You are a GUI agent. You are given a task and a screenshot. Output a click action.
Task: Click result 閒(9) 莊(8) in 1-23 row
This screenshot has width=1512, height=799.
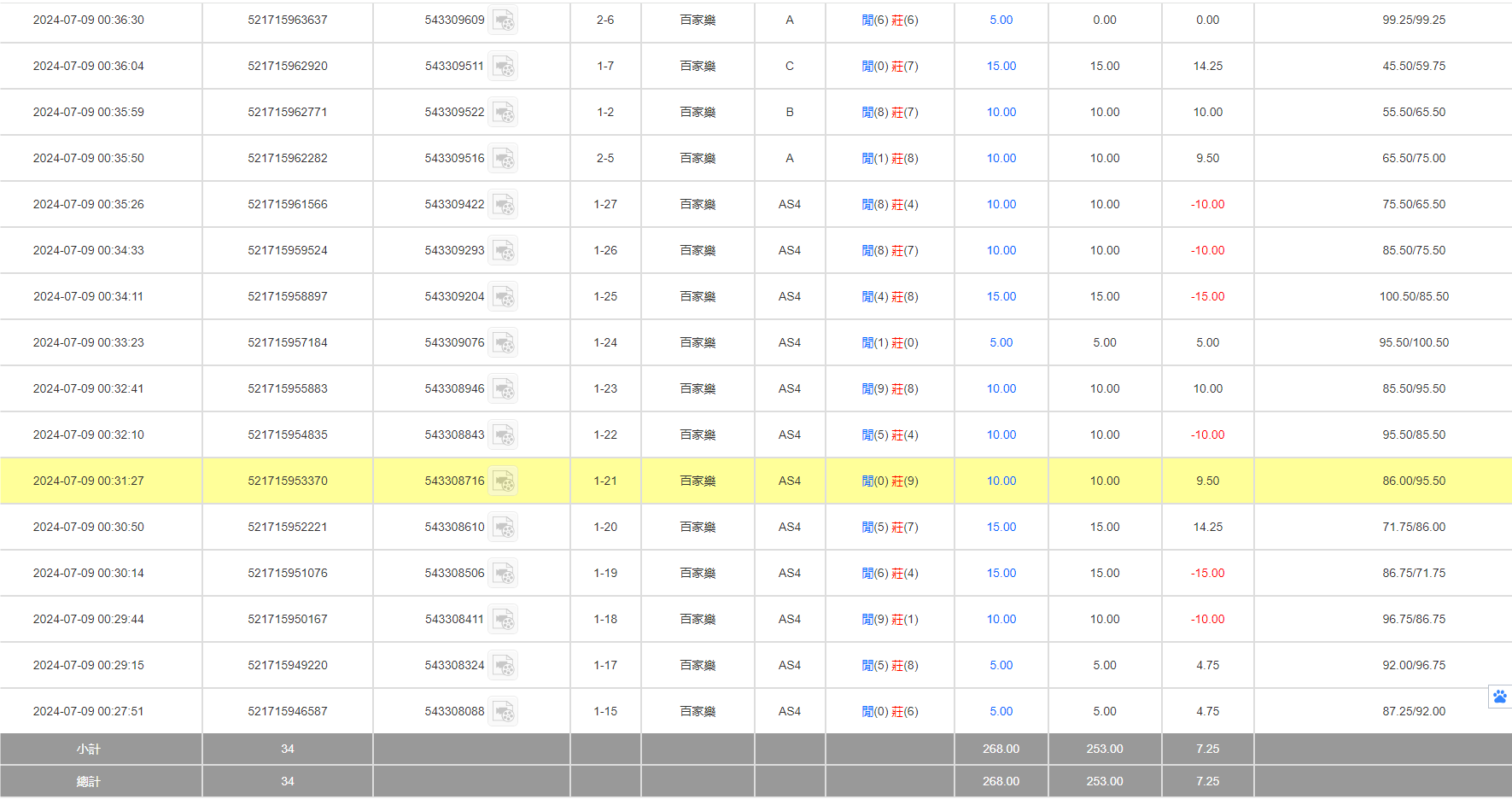pos(890,389)
